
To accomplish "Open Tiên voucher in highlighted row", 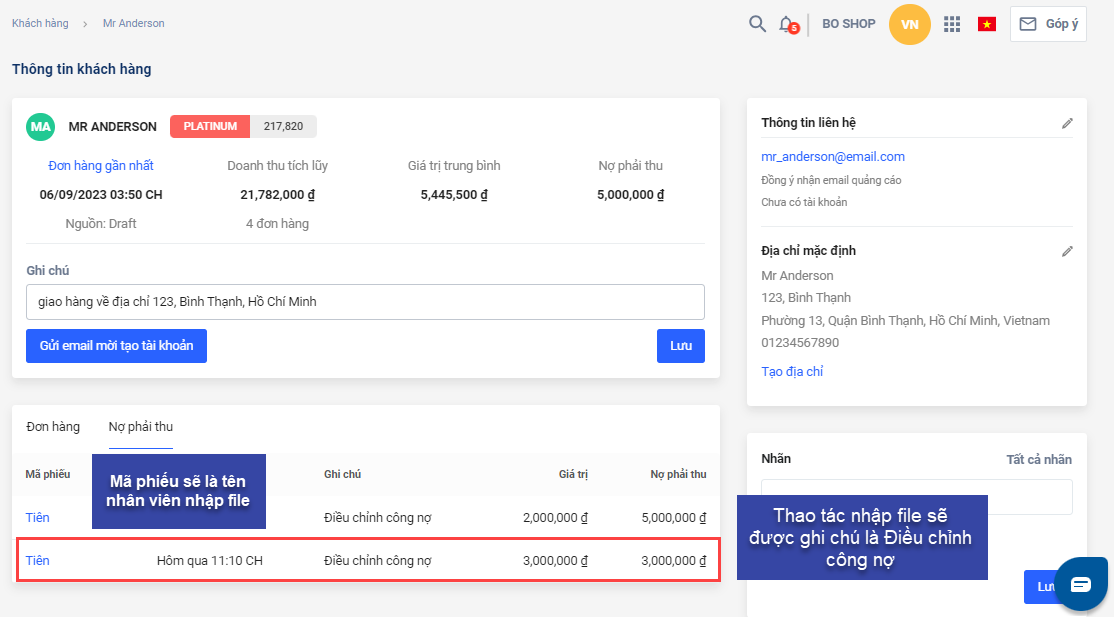I will 37,561.
